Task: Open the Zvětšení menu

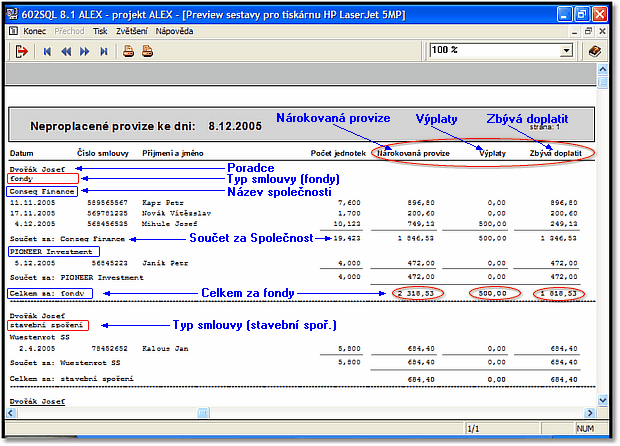Action: pyautogui.click(x=133, y=31)
